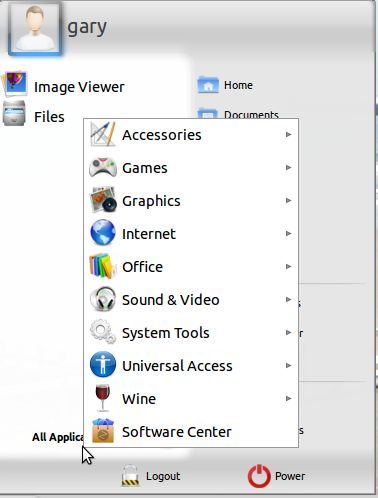Open the Home folder link
This screenshot has height=498, width=378.
coord(225,85)
